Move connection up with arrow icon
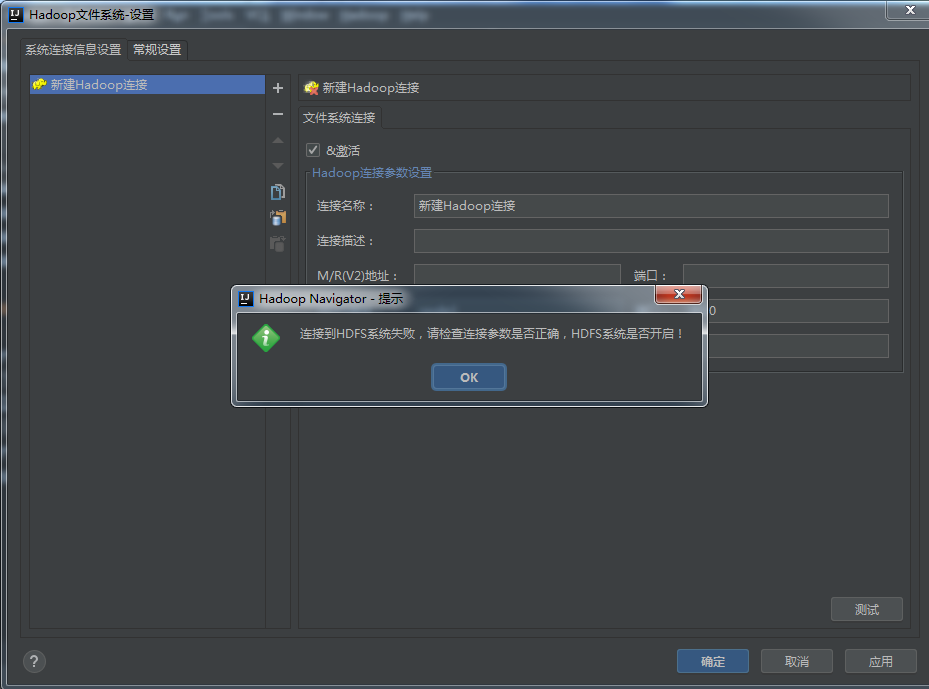This screenshot has height=689, width=929. point(278,140)
